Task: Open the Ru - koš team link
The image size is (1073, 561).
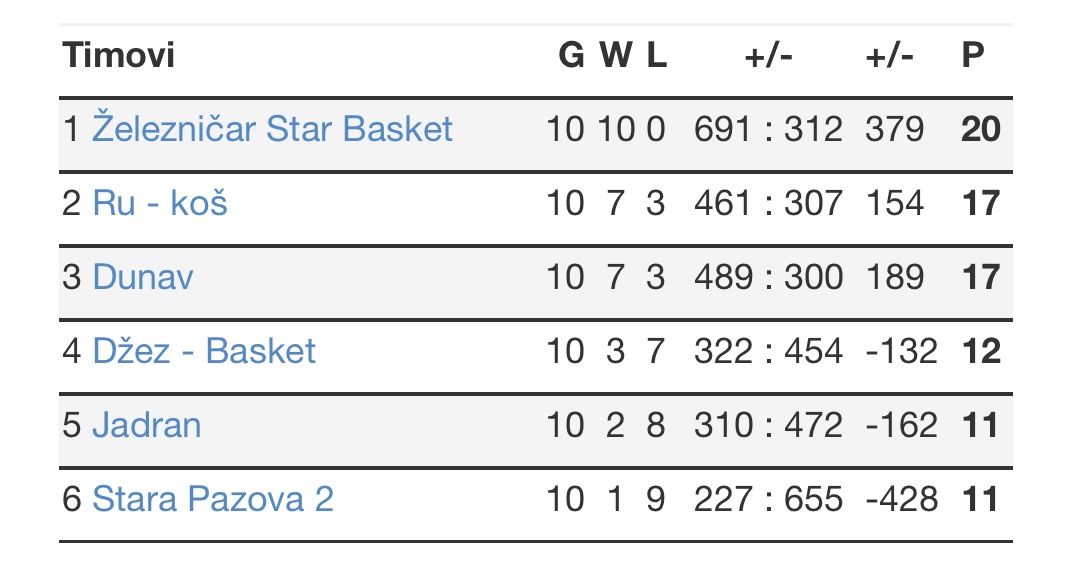Action: [159, 203]
